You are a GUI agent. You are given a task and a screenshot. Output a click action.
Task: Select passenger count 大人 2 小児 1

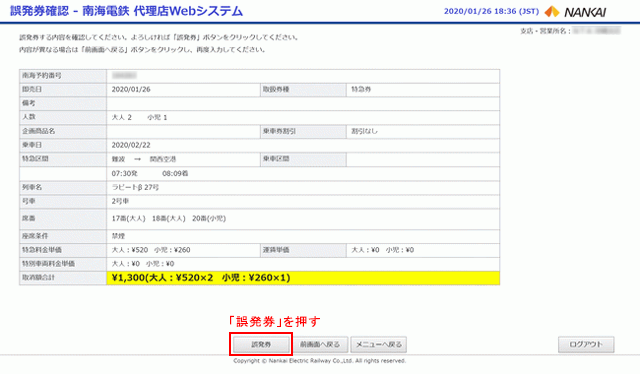pos(140,118)
